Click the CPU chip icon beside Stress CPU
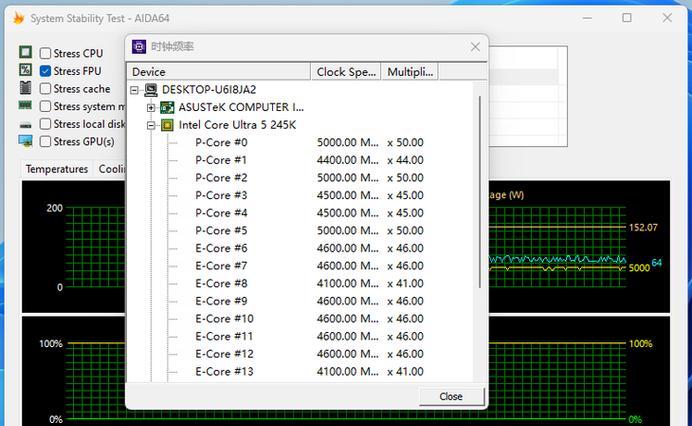Viewport: 692px width, 426px height. pyautogui.click(x=26, y=52)
